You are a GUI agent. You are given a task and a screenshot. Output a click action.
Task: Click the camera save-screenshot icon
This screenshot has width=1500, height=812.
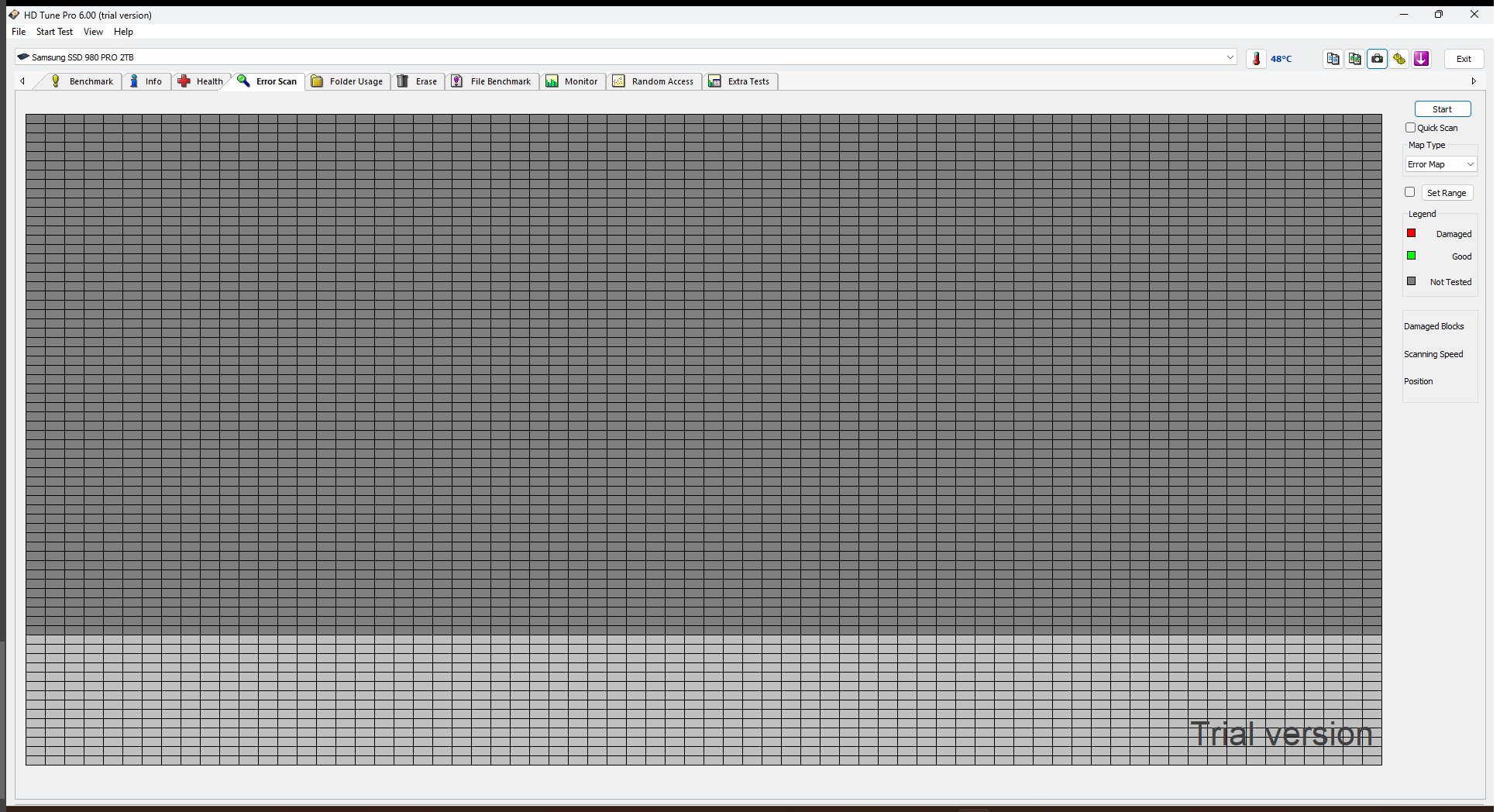tap(1377, 59)
